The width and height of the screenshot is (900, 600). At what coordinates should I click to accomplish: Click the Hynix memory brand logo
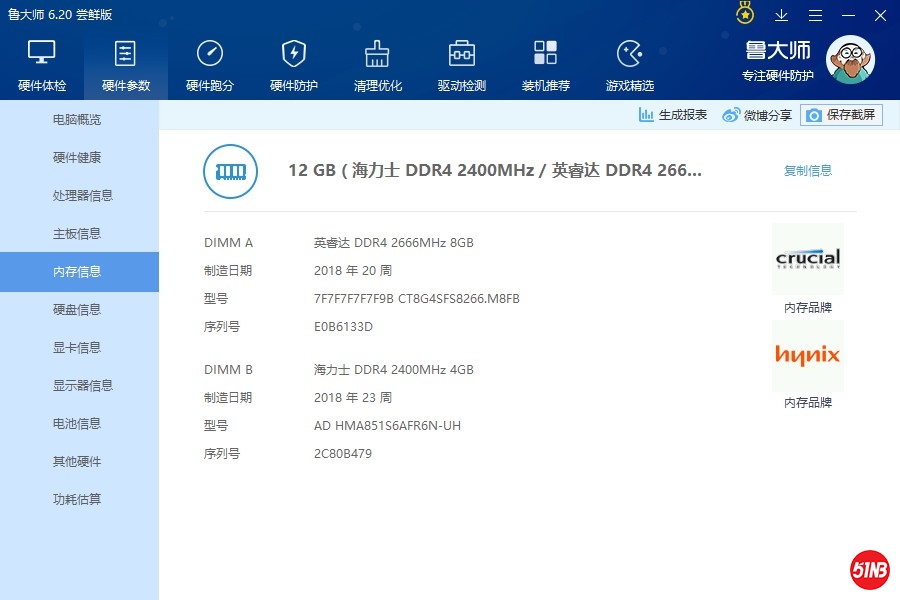tap(808, 355)
